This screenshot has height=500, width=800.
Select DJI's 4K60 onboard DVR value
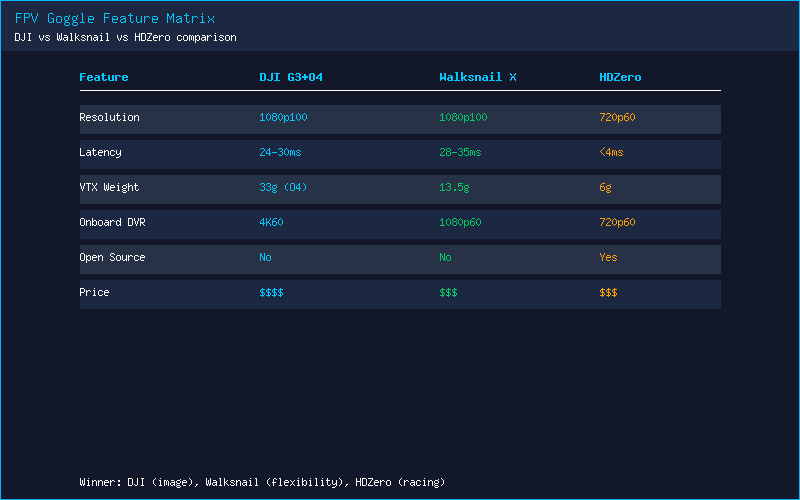coord(271,222)
